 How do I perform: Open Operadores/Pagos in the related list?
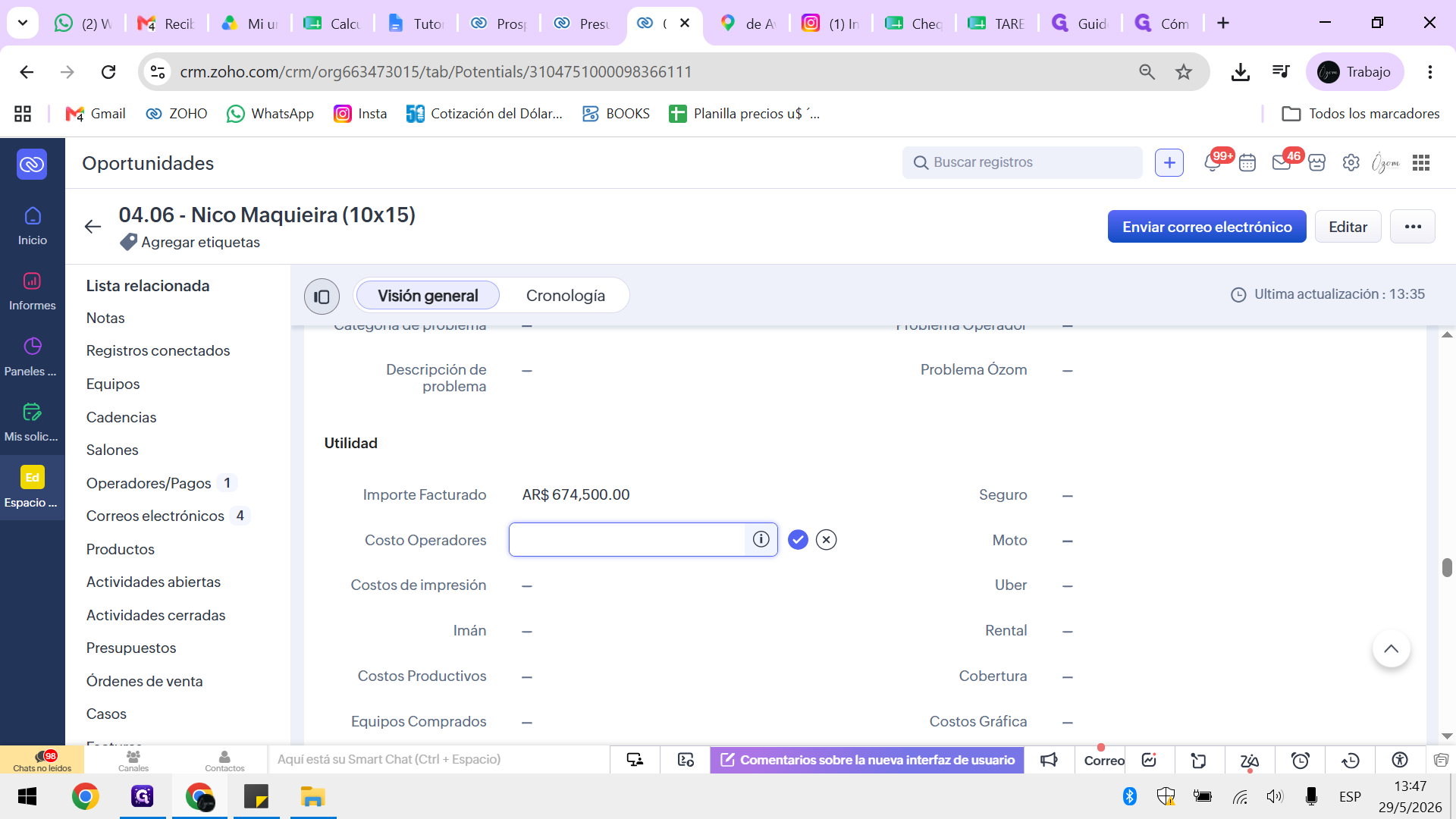[x=149, y=483]
